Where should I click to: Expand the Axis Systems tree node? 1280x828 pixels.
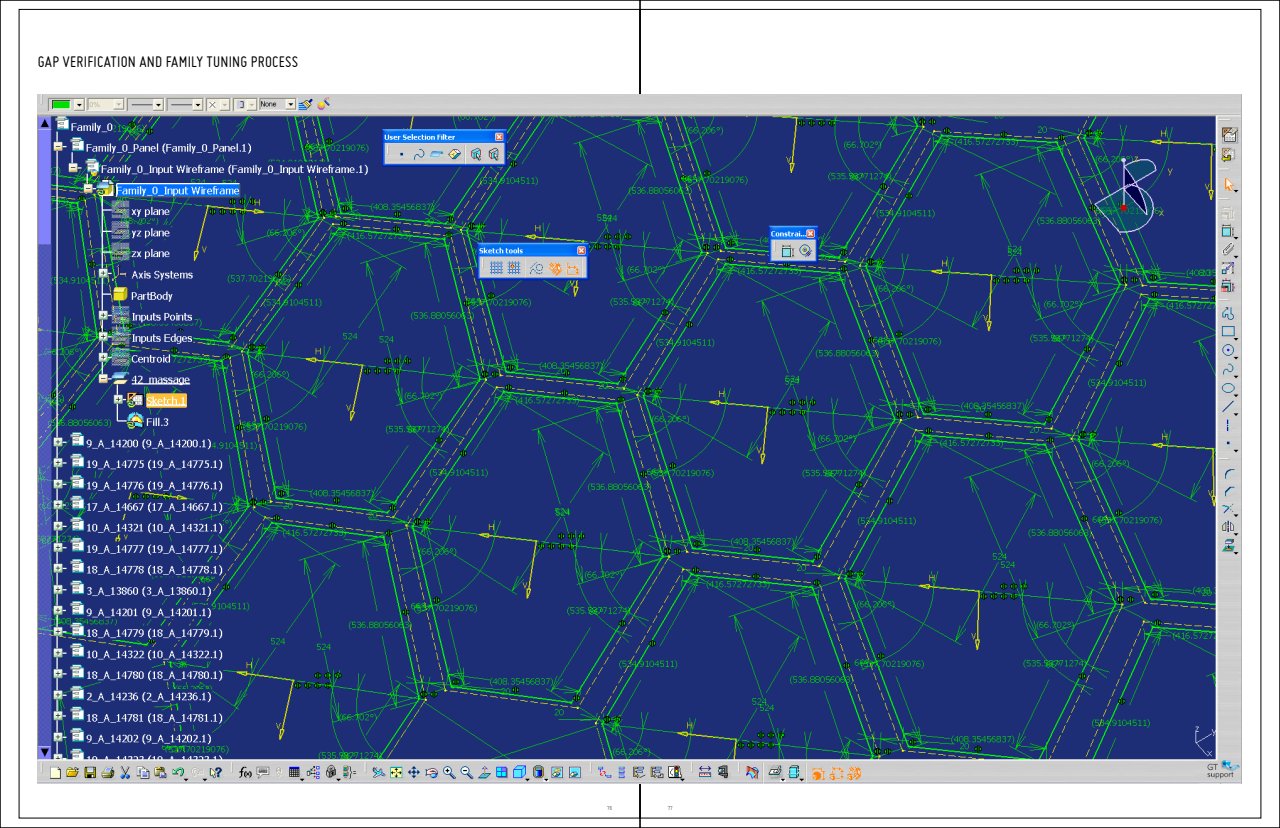coord(103,274)
